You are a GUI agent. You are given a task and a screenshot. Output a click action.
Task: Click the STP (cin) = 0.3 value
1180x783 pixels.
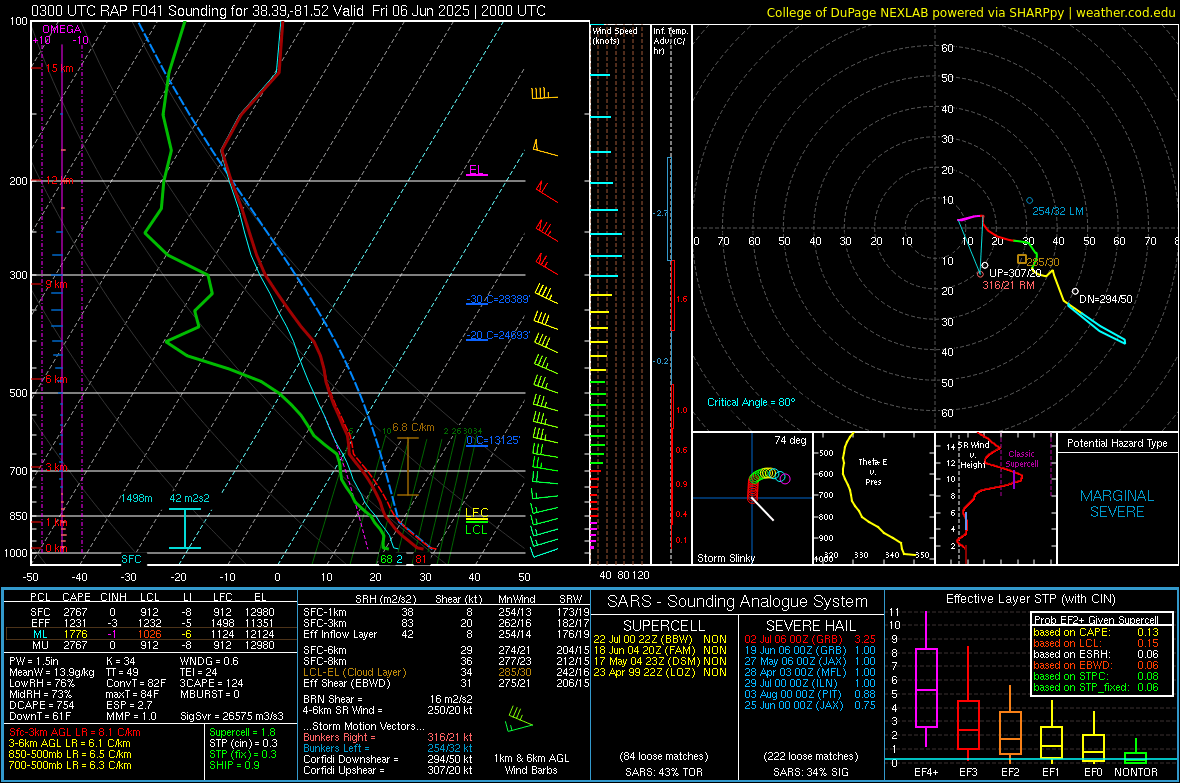[243, 743]
